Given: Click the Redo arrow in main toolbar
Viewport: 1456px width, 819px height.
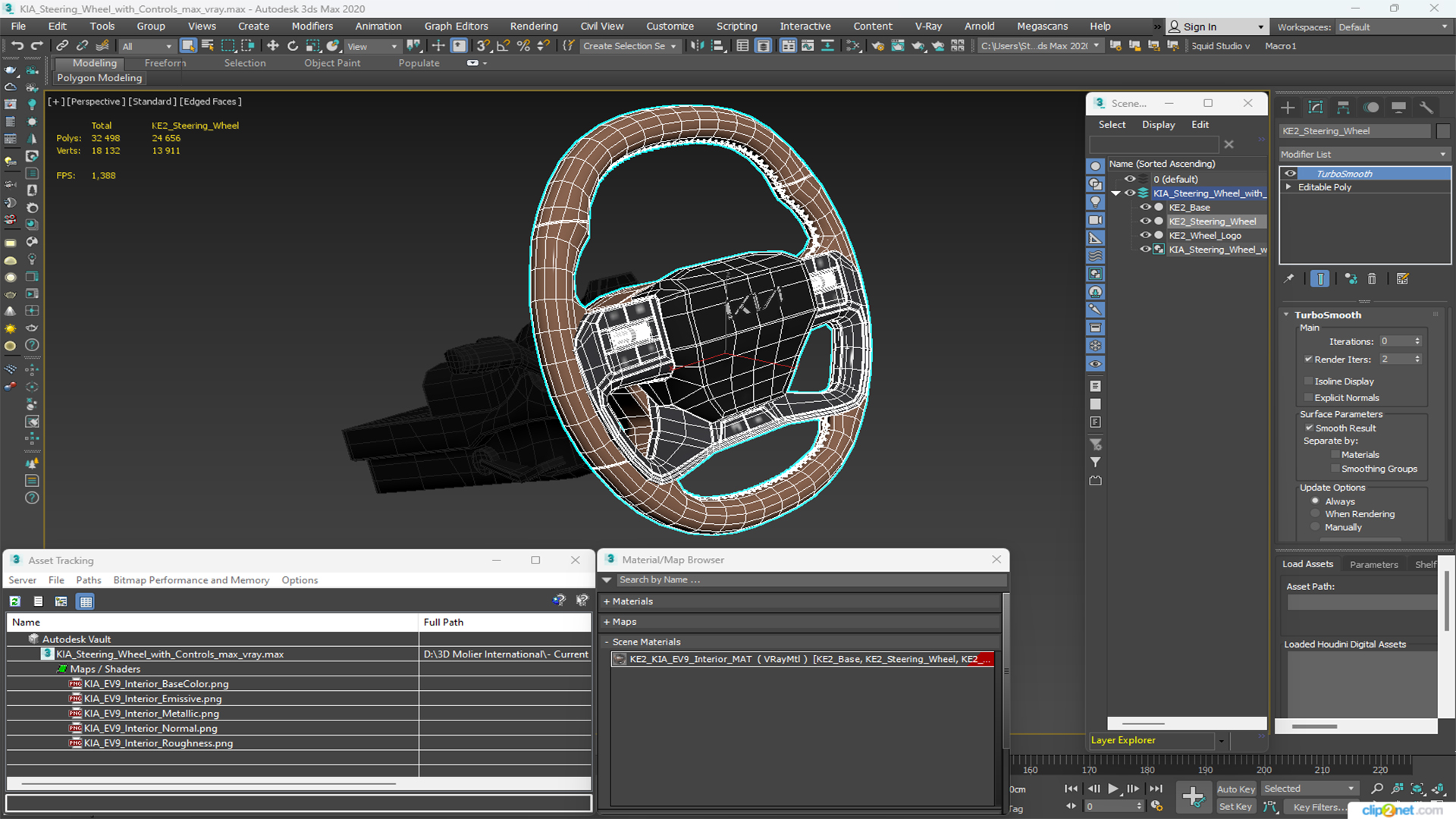Looking at the screenshot, I should click(x=36, y=46).
